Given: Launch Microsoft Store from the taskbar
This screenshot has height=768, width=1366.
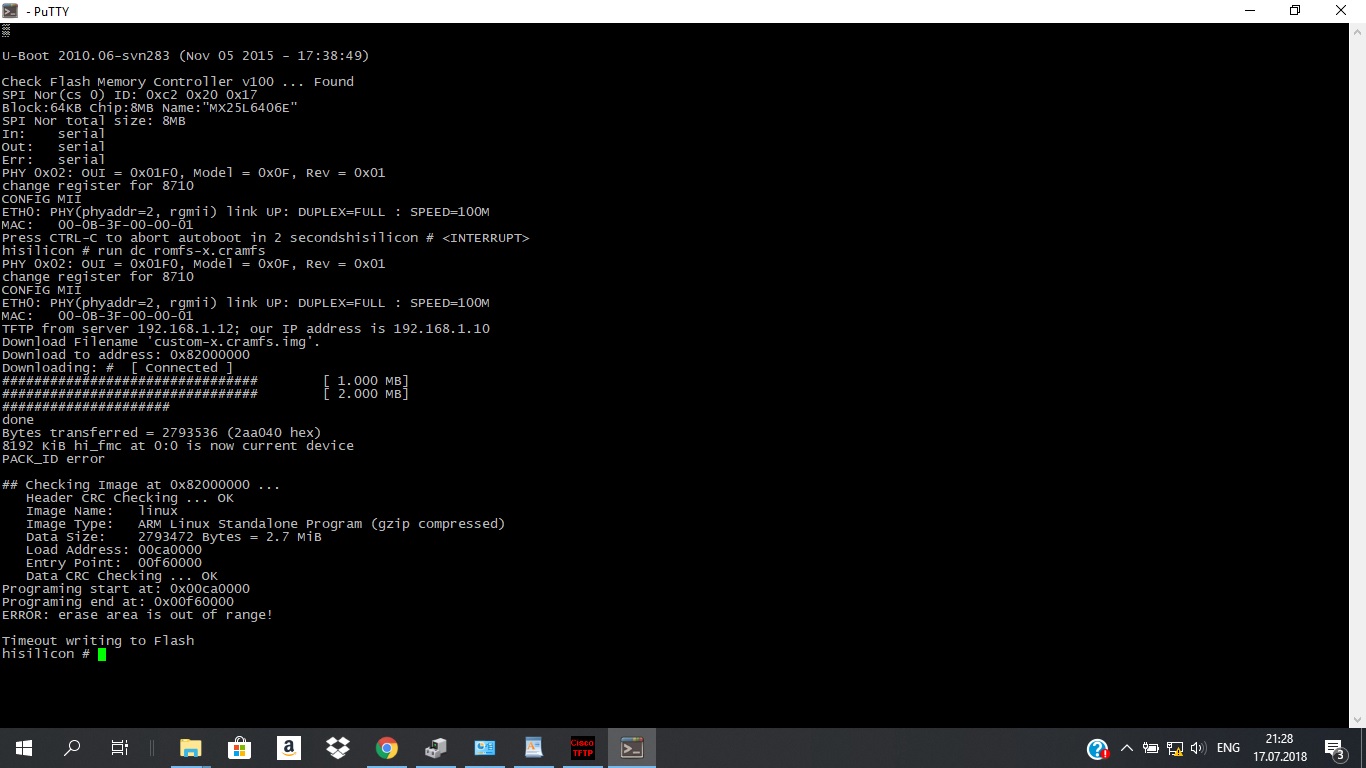Looking at the screenshot, I should [239, 748].
